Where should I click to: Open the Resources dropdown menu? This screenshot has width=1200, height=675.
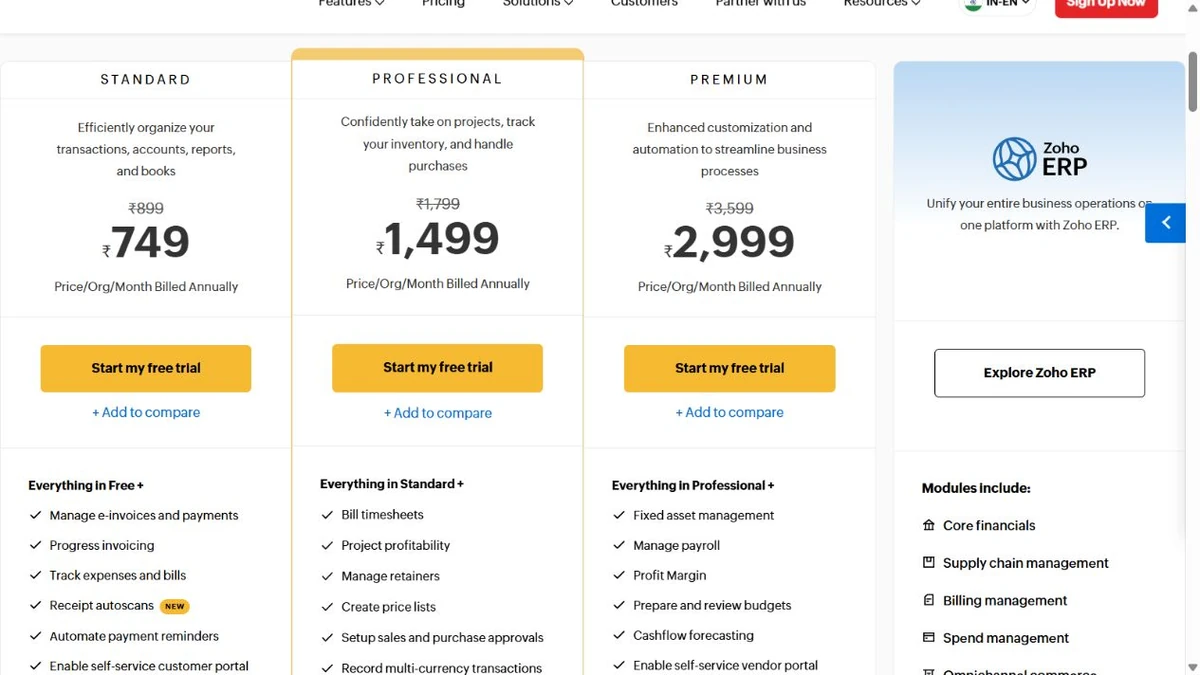click(x=882, y=4)
